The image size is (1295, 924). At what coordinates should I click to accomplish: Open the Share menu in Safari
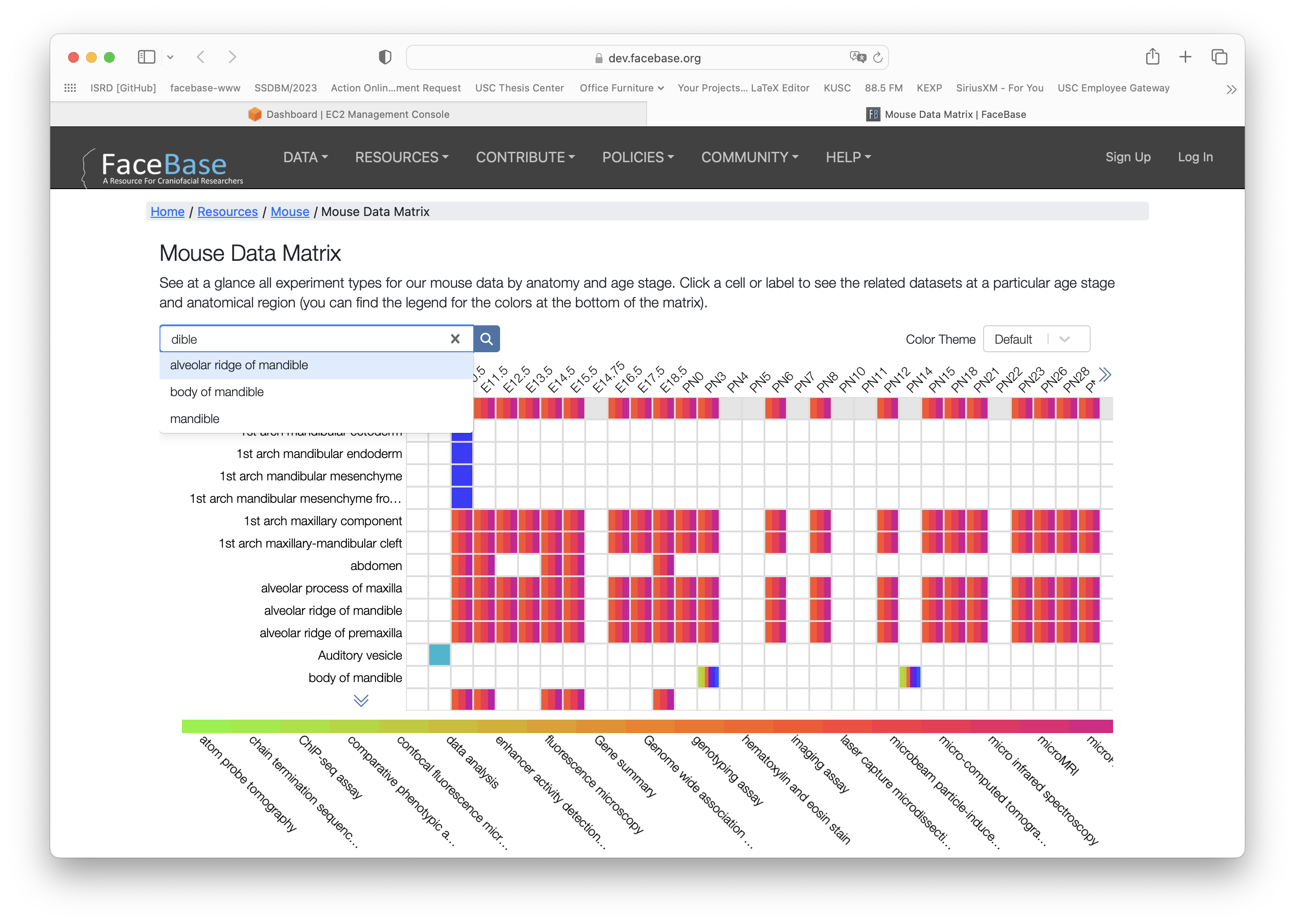click(1153, 57)
